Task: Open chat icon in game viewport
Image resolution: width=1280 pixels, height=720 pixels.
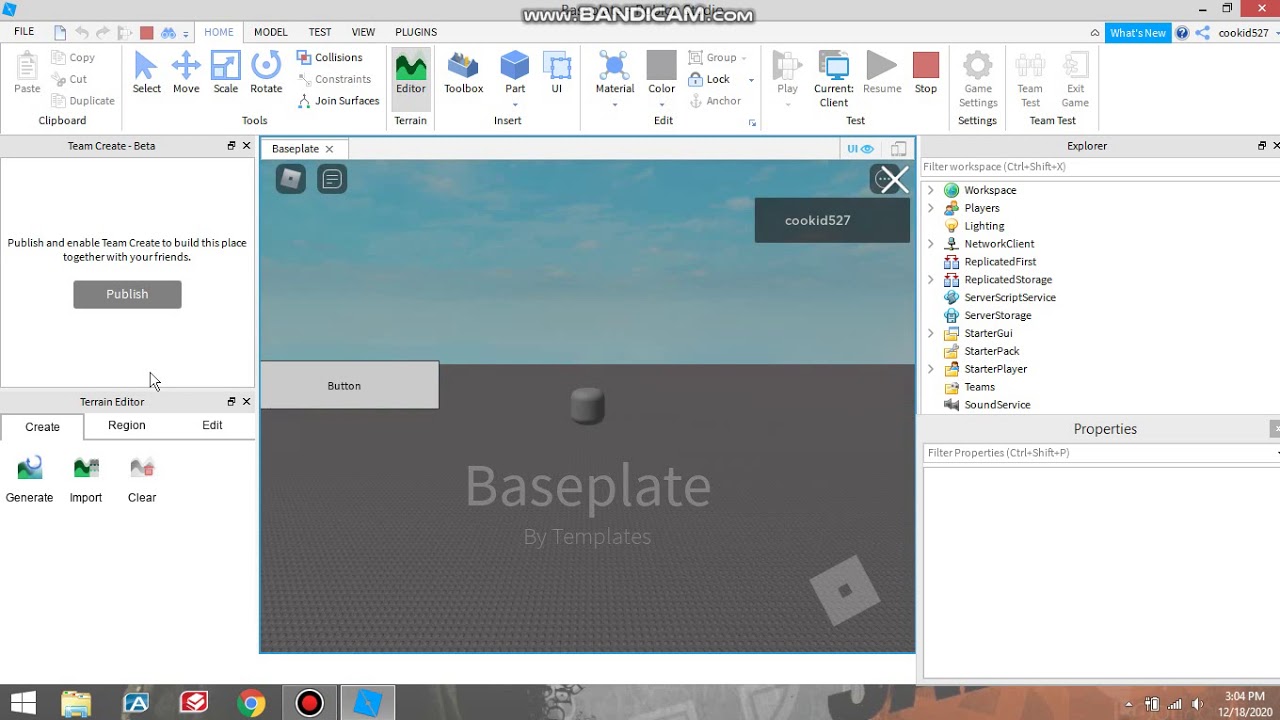Action: (332, 179)
